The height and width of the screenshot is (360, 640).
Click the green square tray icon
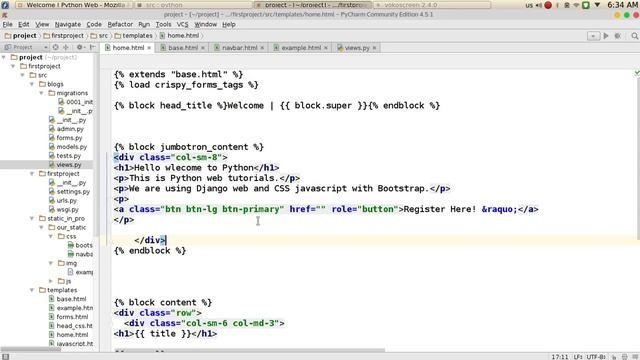tap(586, 5)
